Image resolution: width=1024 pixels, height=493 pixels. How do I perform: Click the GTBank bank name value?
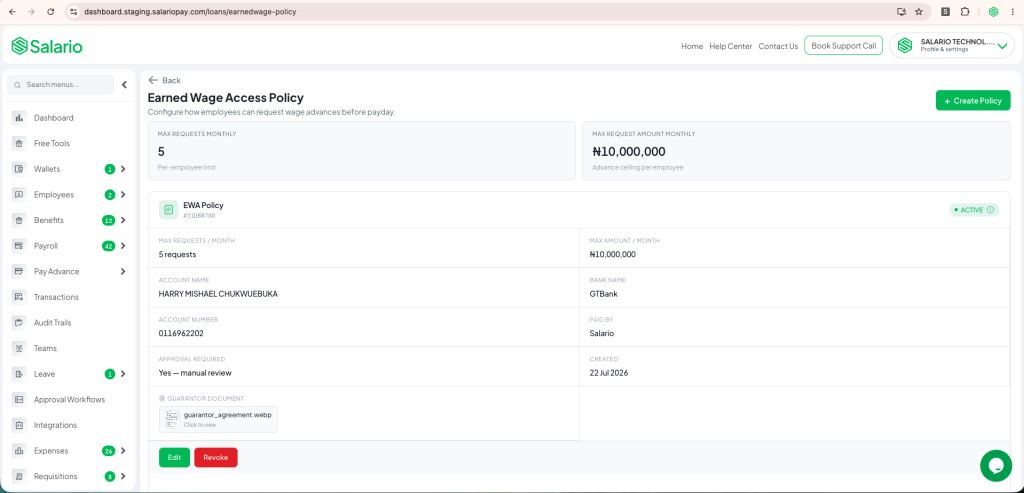coord(603,294)
